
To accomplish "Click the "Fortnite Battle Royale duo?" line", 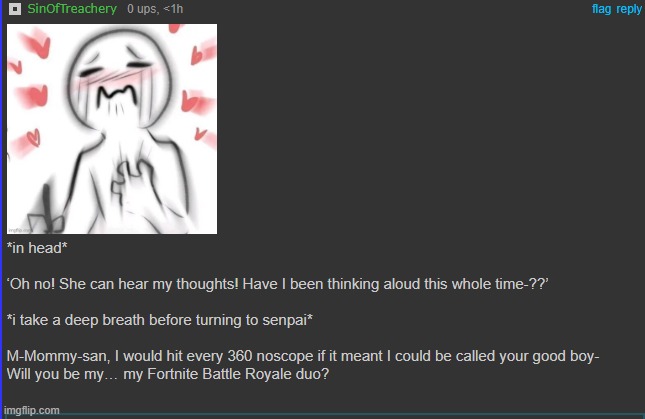I will coord(168,374).
